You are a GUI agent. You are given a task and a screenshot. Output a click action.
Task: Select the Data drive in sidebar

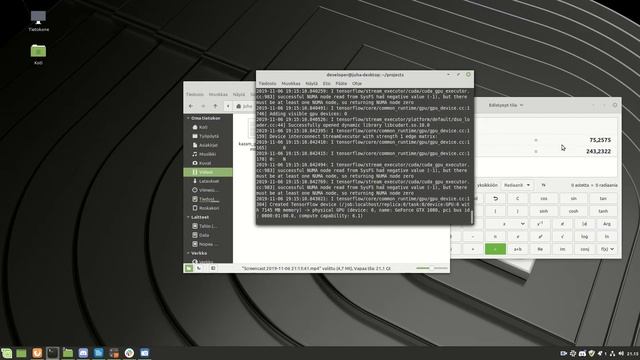coord(208,235)
